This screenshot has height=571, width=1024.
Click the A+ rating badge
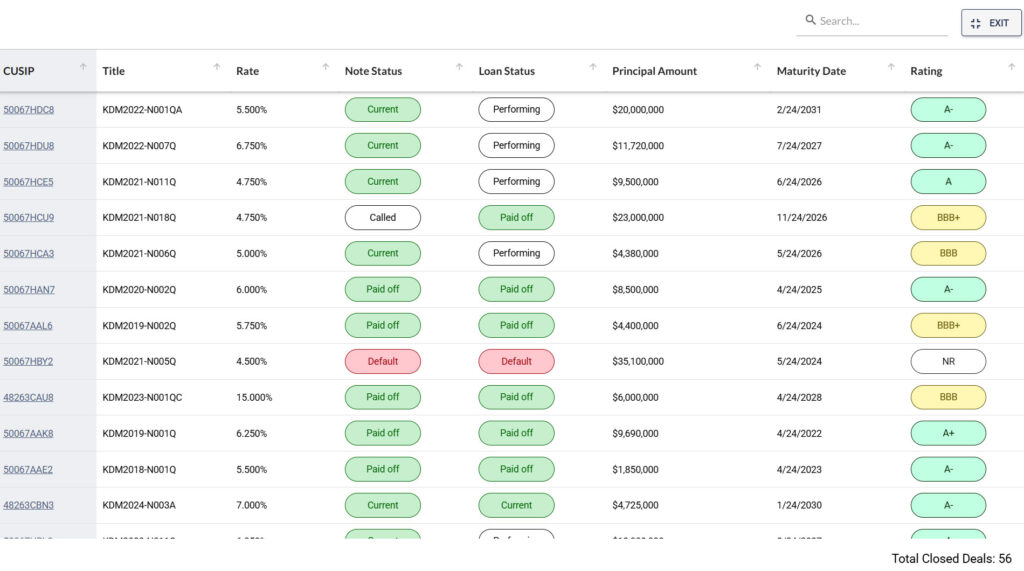[948, 434]
